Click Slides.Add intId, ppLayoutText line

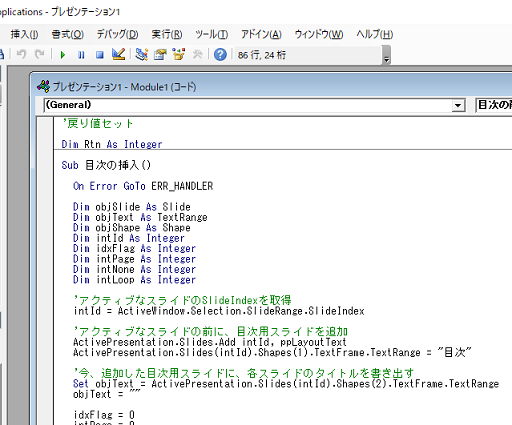(210, 342)
